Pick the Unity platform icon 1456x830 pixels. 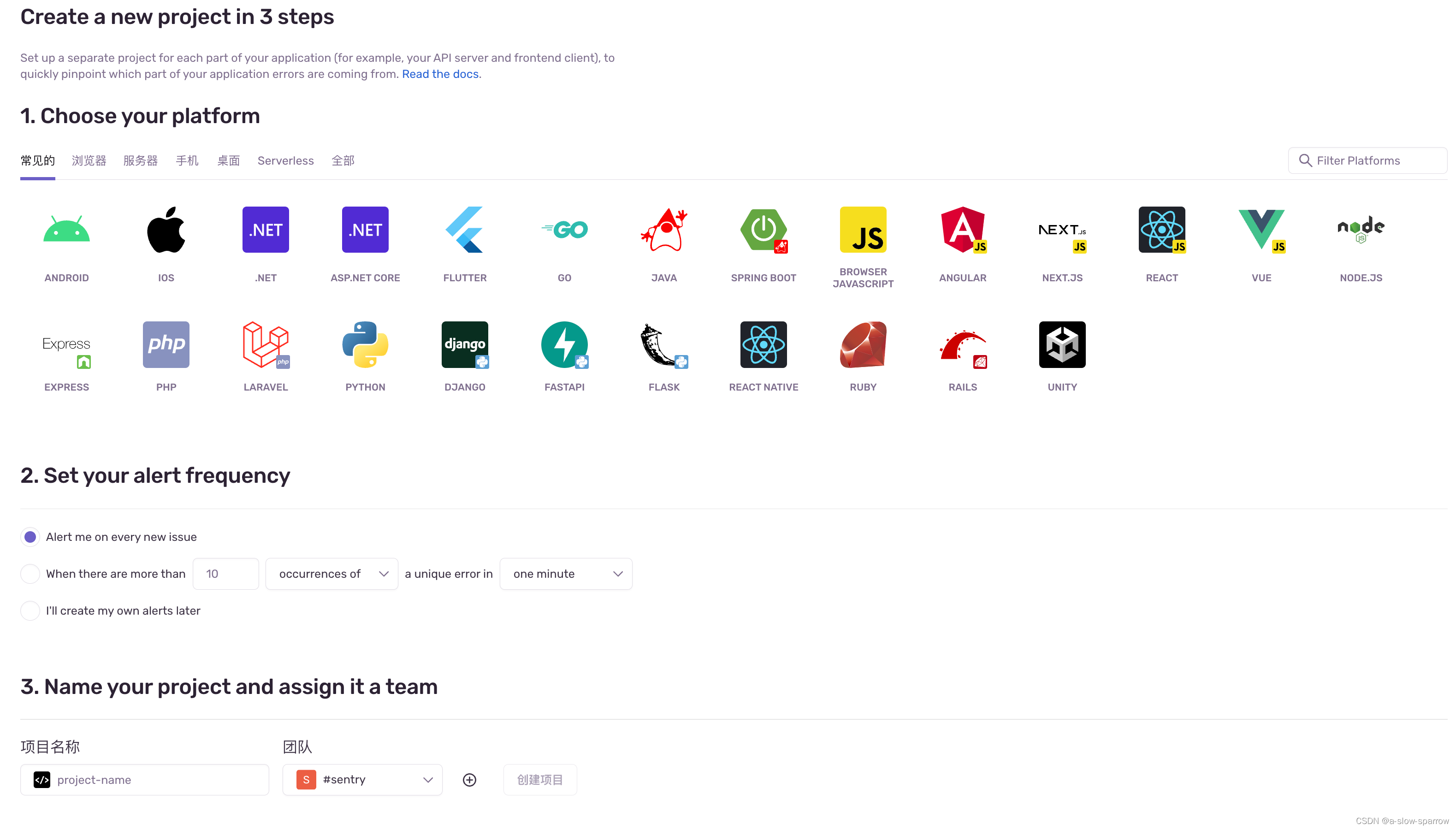[x=1062, y=345]
